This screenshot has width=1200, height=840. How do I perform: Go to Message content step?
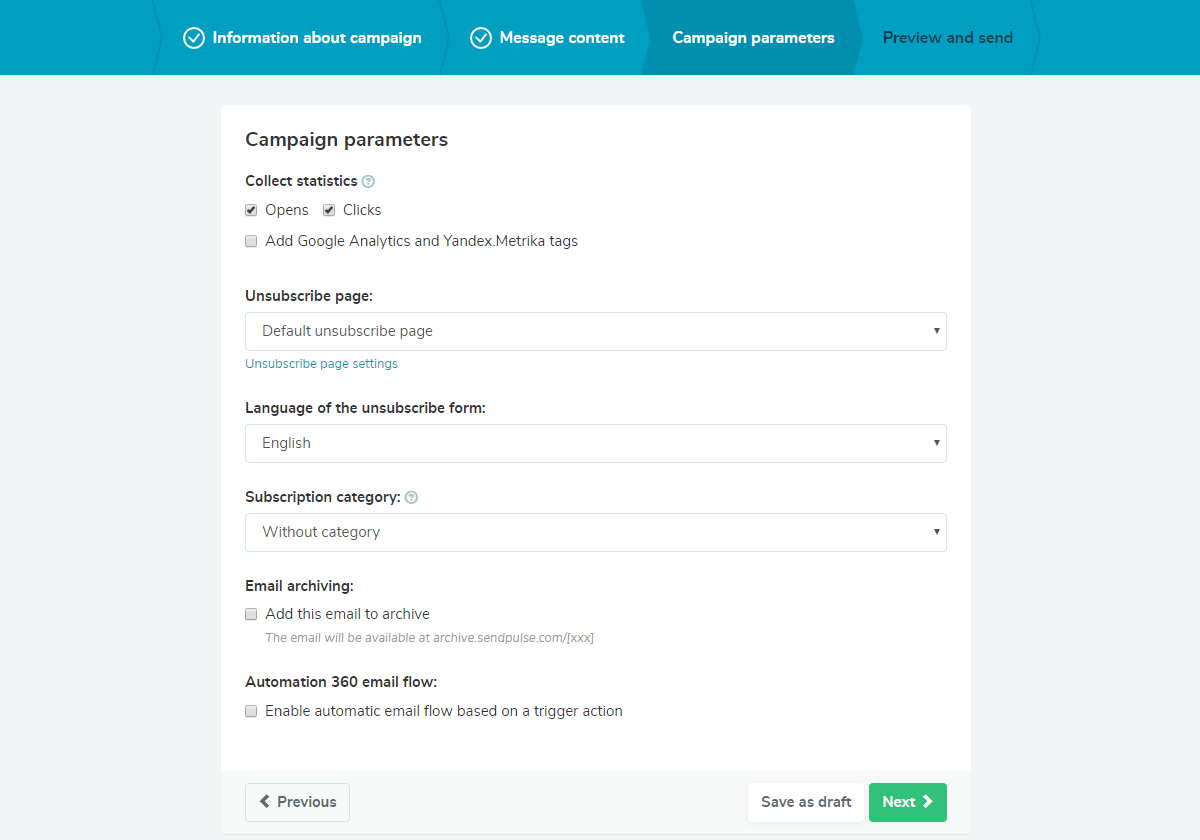548,38
